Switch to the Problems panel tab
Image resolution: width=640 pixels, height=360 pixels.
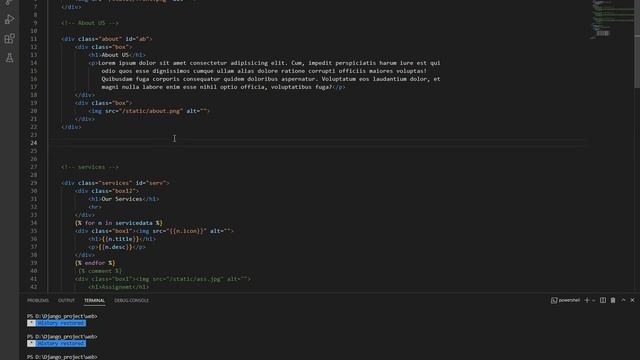tap(38, 300)
